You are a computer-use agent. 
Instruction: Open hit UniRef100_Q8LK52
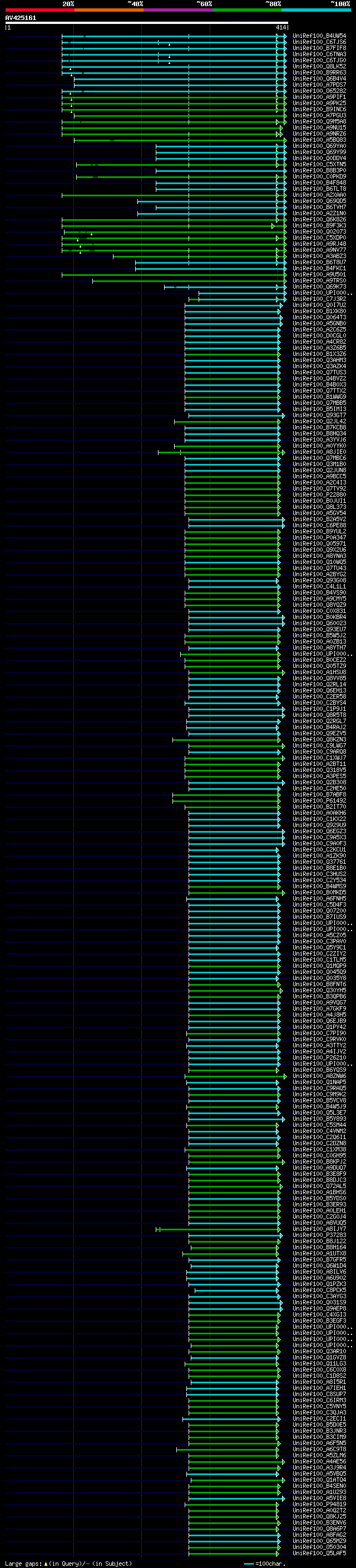(x=319, y=66)
